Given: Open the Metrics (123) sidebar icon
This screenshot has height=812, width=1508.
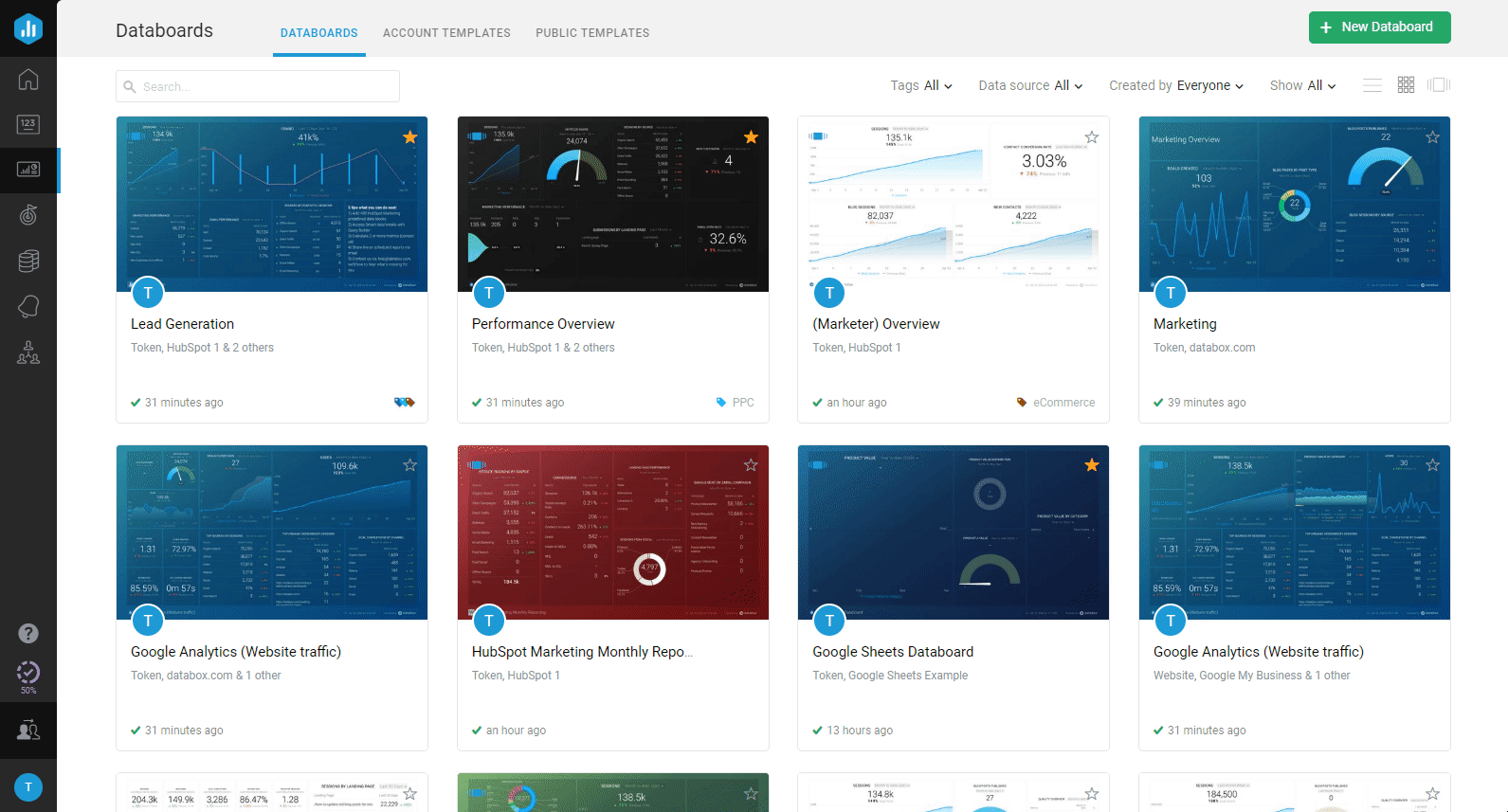Looking at the screenshot, I should click(x=28, y=124).
